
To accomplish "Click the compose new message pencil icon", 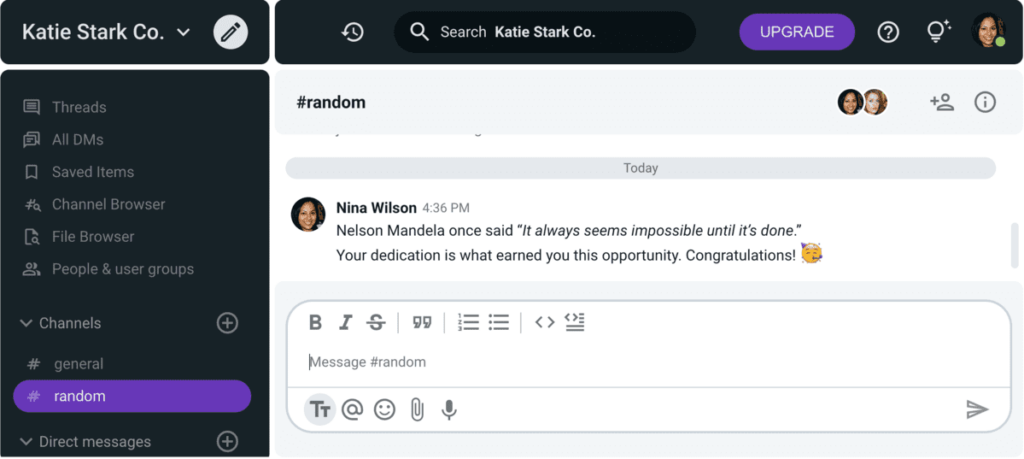I will point(231,32).
